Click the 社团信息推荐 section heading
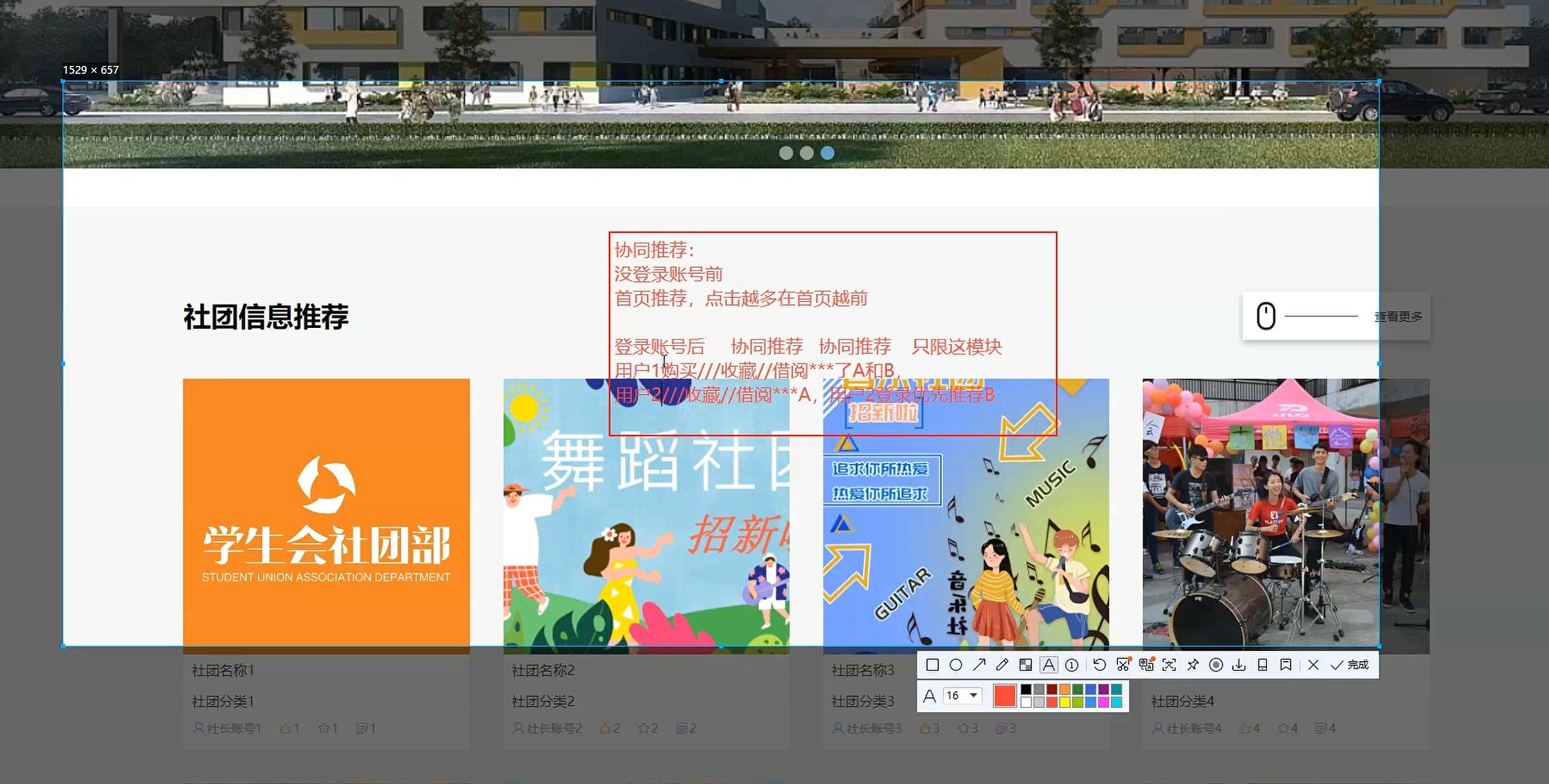1549x784 pixels. click(266, 317)
